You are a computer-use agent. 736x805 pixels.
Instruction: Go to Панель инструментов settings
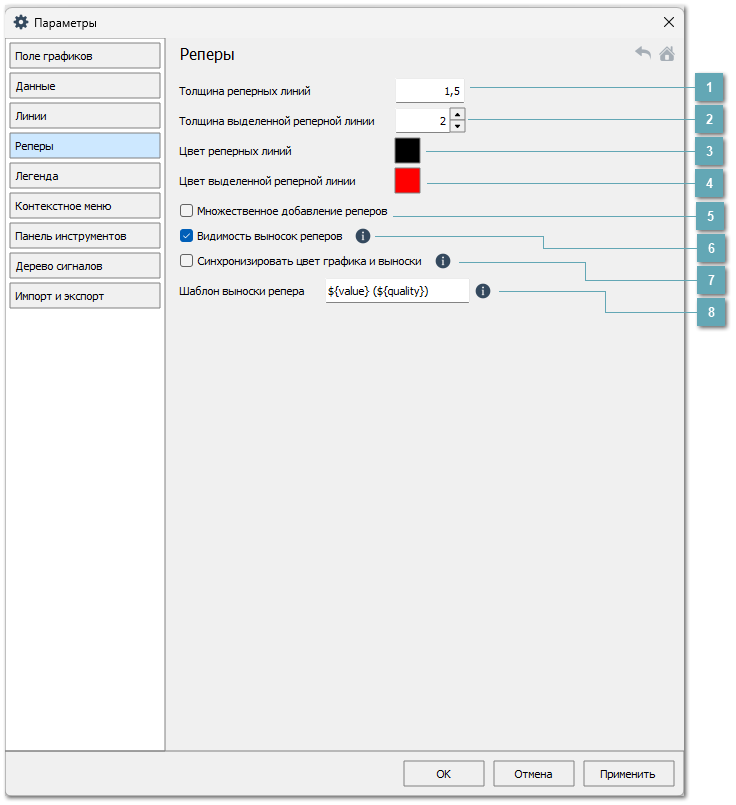click(x=85, y=236)
